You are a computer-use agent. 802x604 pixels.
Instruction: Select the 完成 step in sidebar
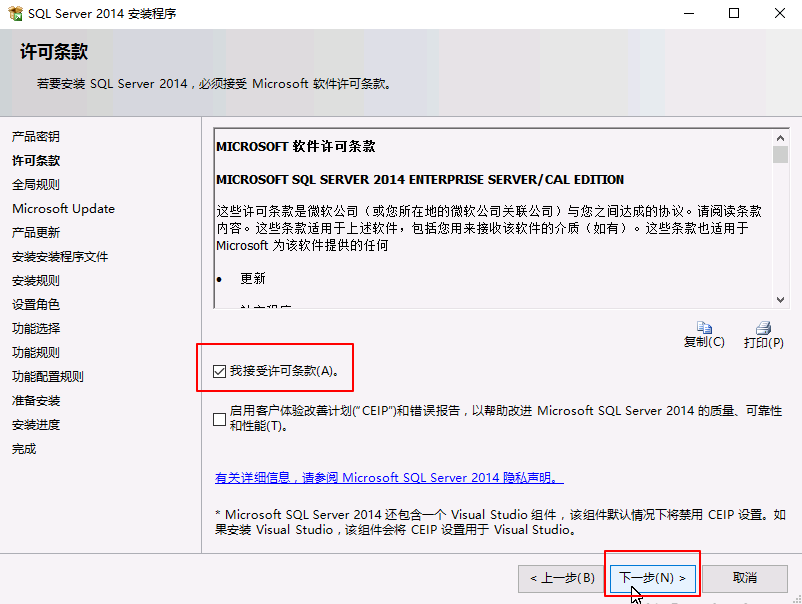point(23,448)
